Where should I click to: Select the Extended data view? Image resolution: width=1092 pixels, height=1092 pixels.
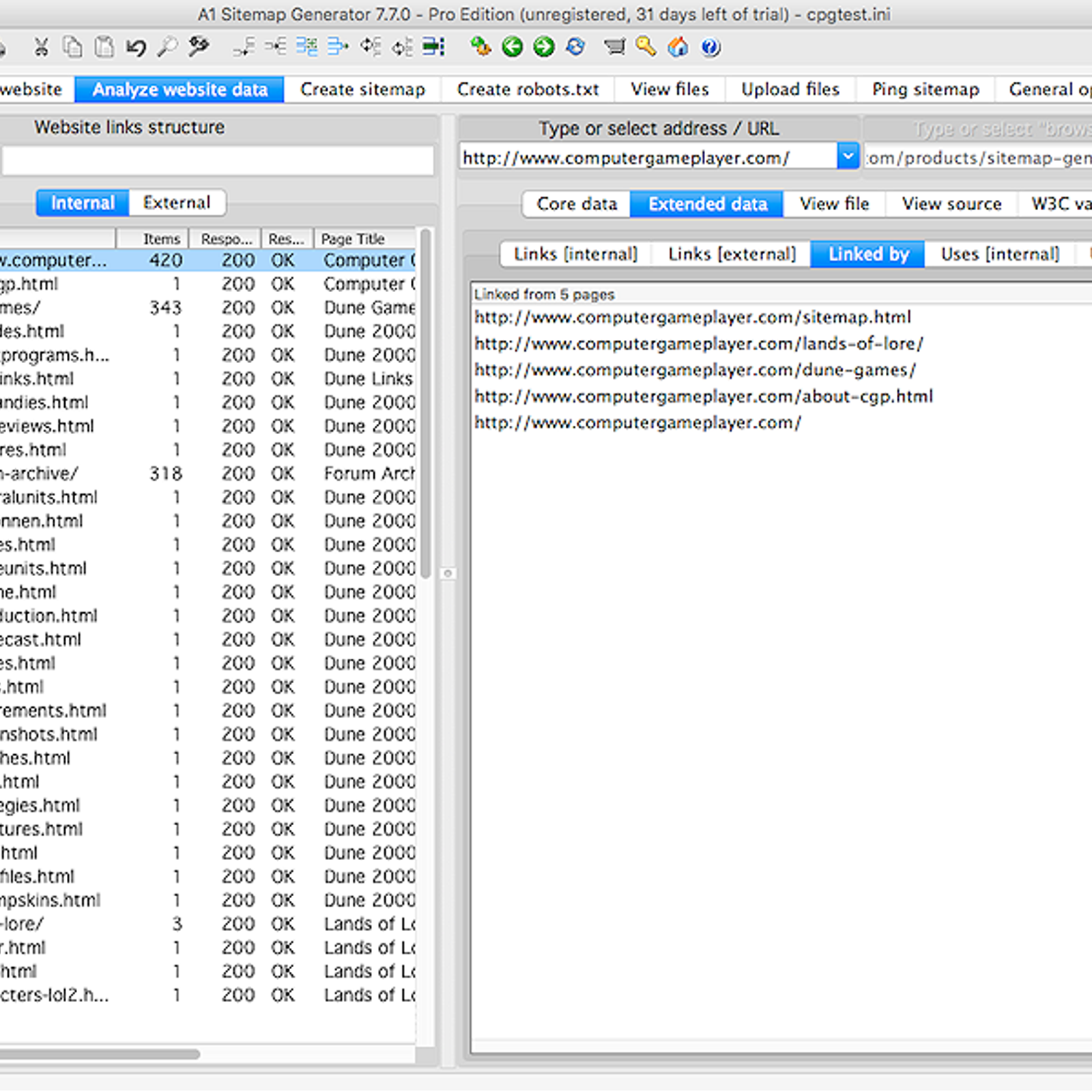708,204
